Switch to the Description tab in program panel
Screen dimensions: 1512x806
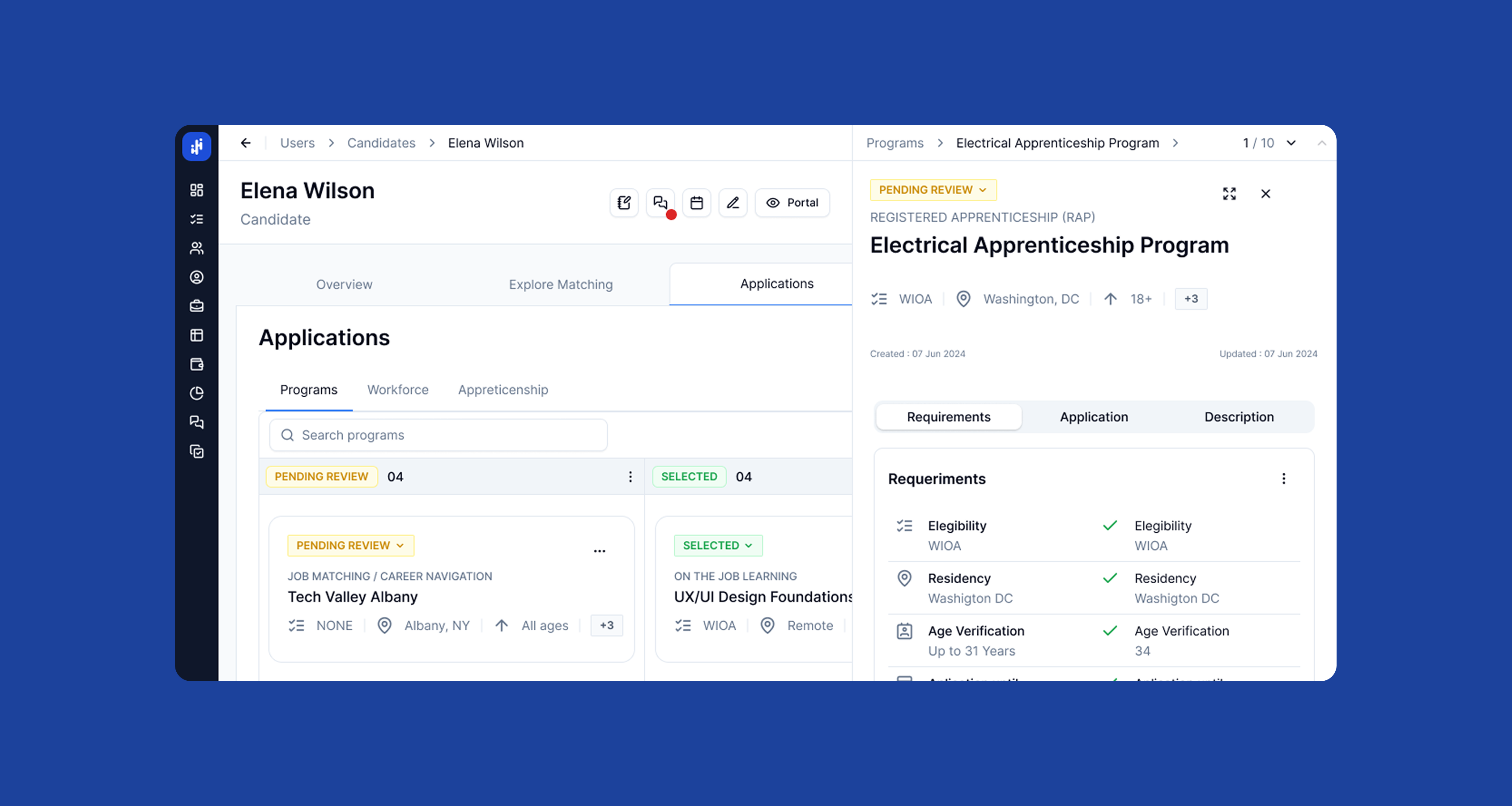pos(1239,416)
